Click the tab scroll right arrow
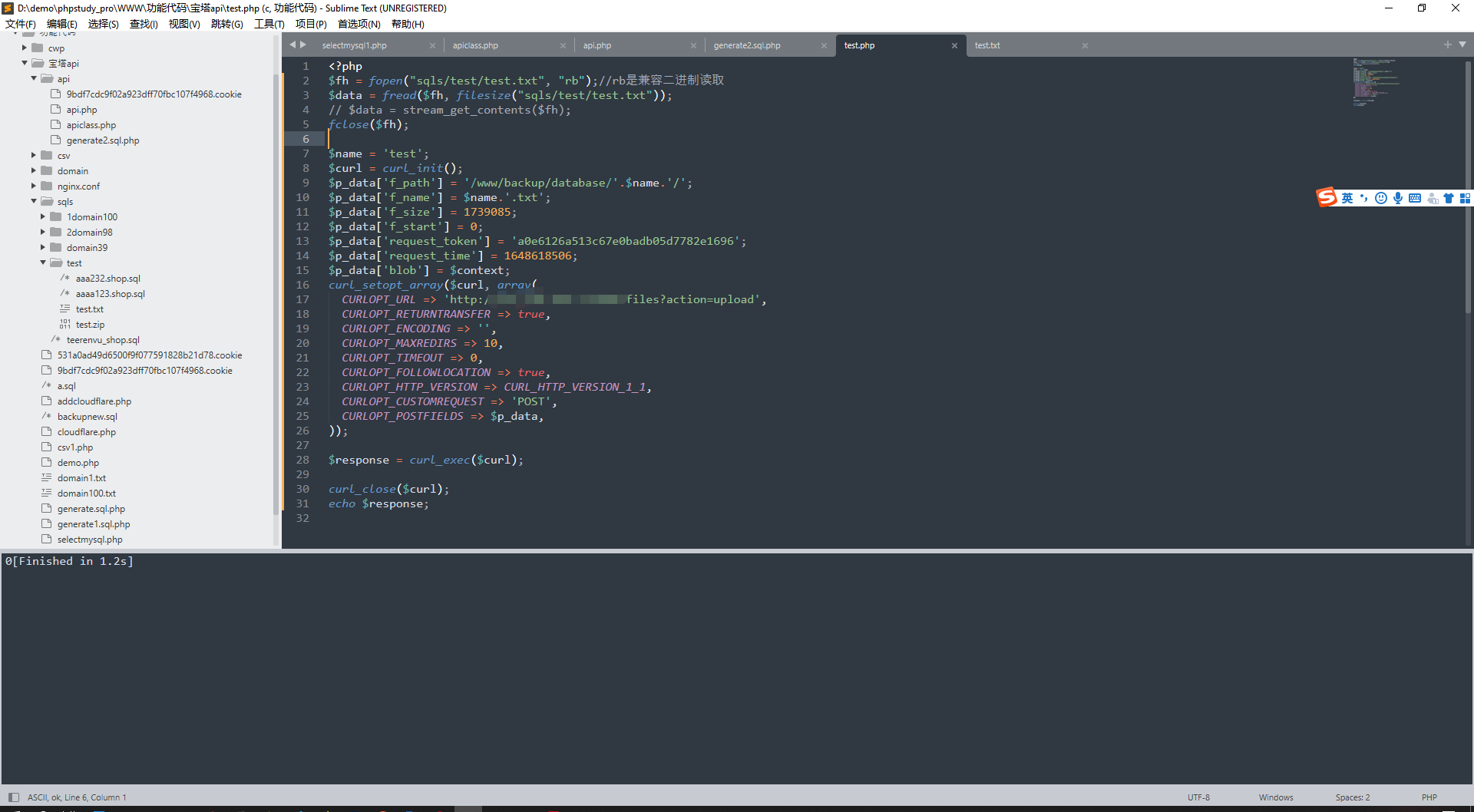This screenshot has width=1474, height=812. pyautogui.click(x=303, y=45)
